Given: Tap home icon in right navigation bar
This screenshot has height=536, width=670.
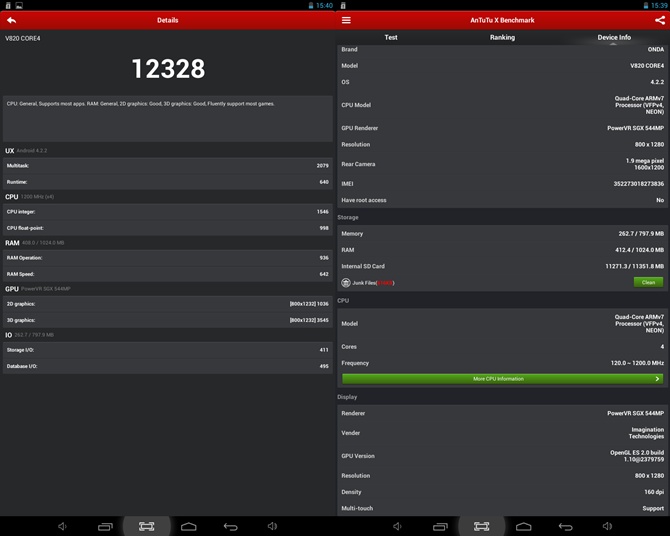Looking at the screenshot, I should [x=523, y=527].
